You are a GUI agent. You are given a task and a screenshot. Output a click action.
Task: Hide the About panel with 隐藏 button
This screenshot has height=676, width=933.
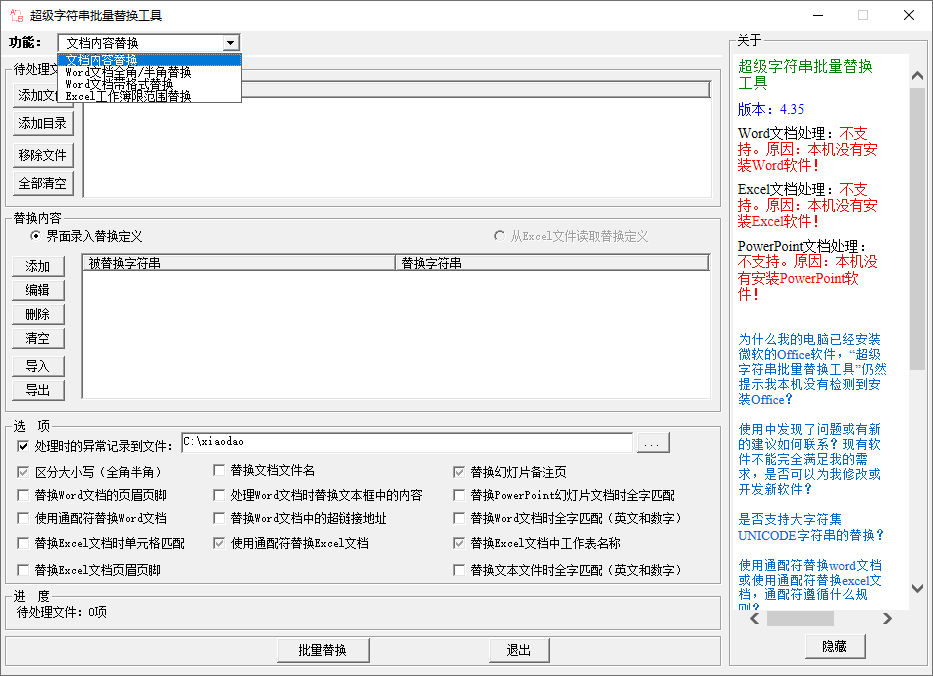[x=834, y=647]
